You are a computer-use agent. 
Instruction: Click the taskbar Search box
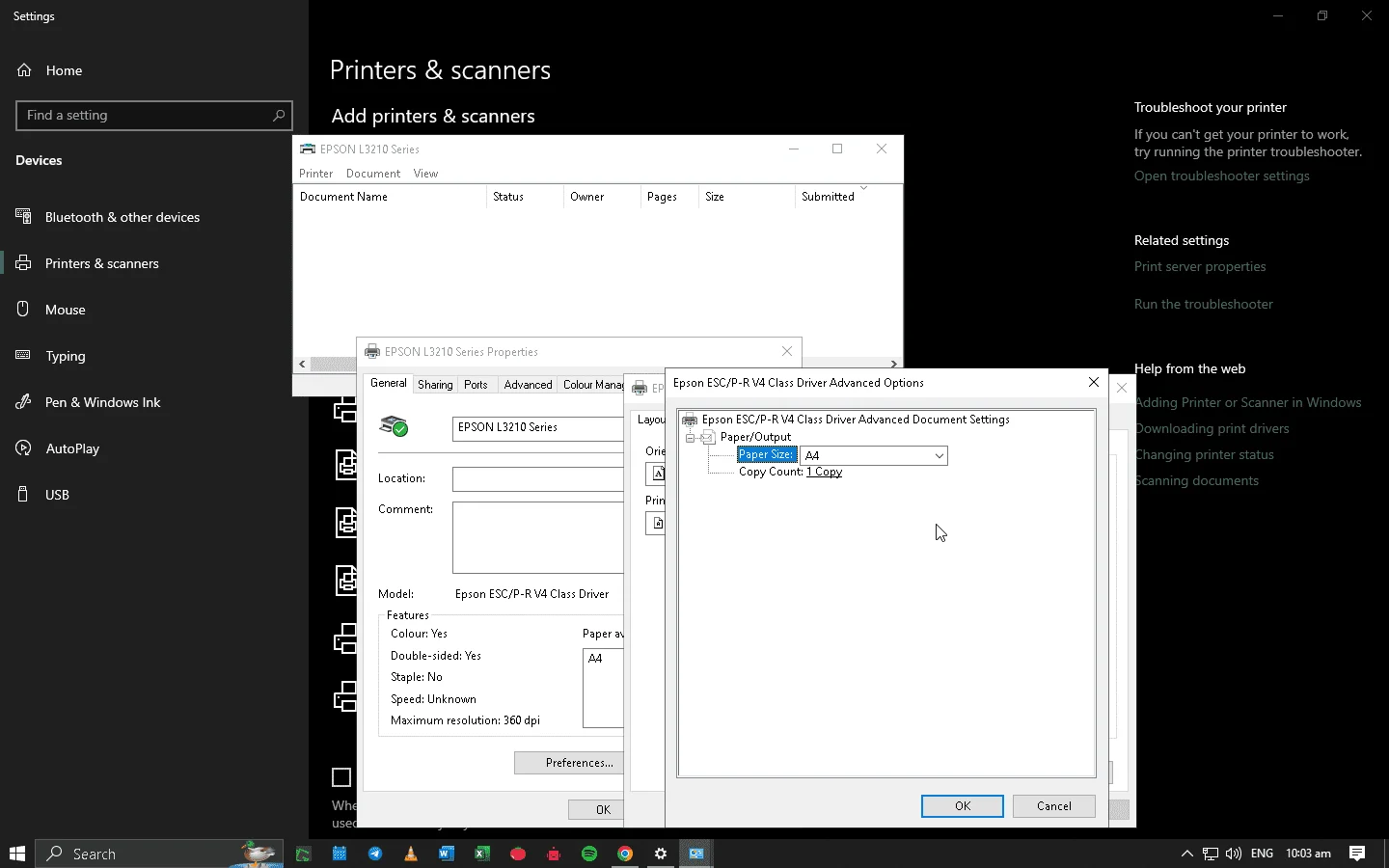click(159, 854)
